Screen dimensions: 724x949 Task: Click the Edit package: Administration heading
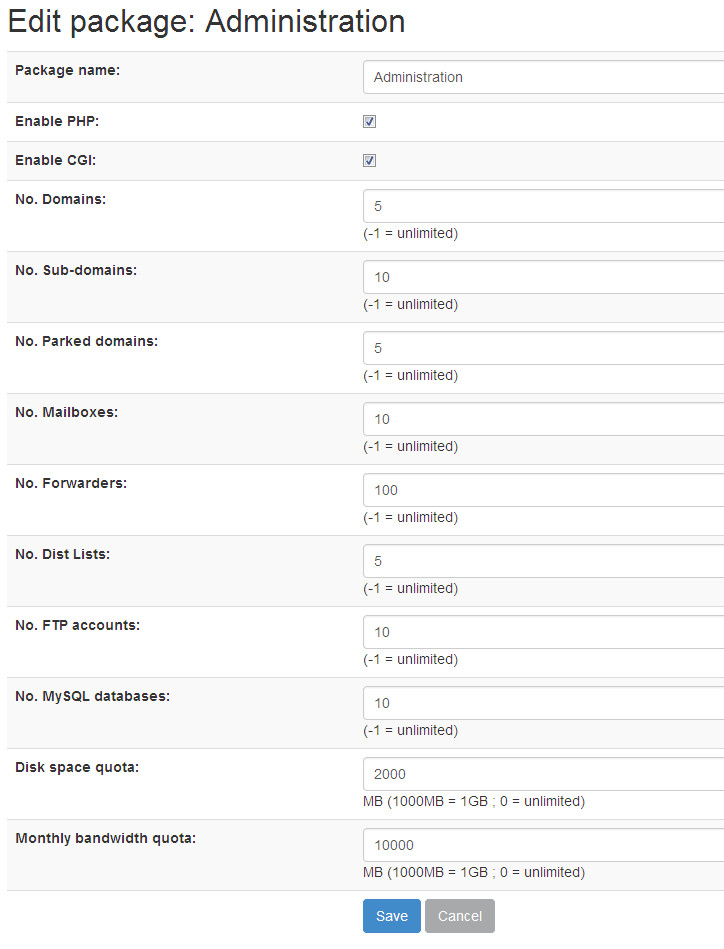[x=206, y=22]
